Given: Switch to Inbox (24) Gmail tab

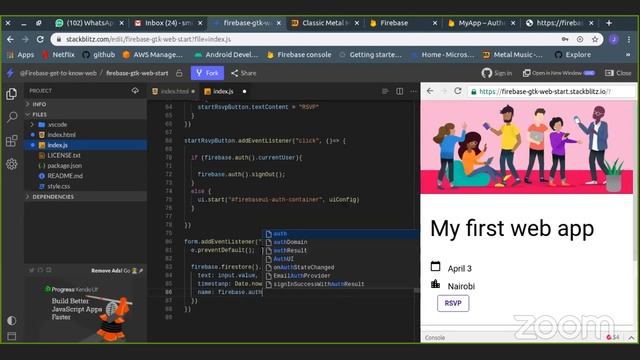Looking at the screenshot, I should (x=169, y=23).
